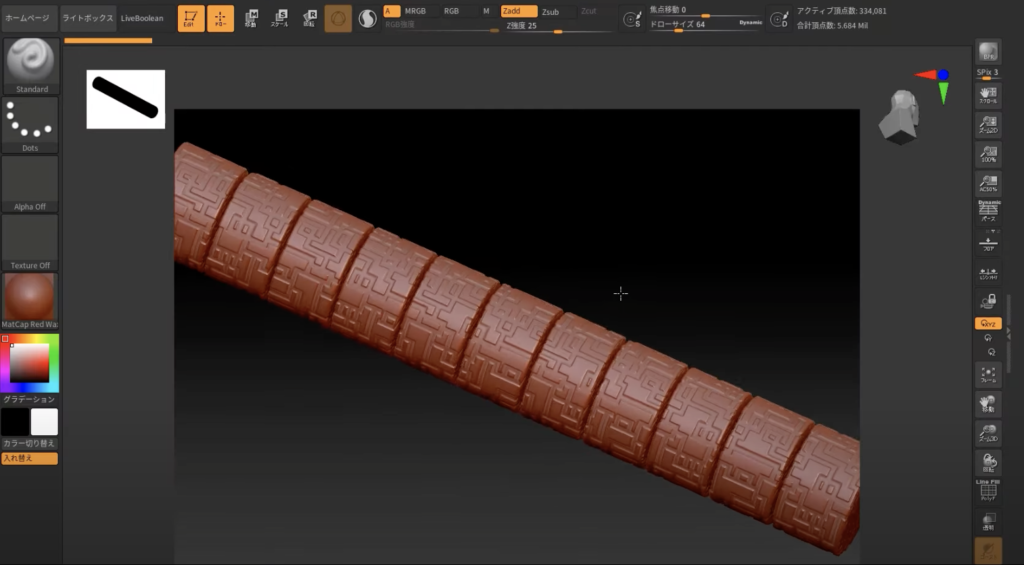Click the BPR render button

(988, 52)
